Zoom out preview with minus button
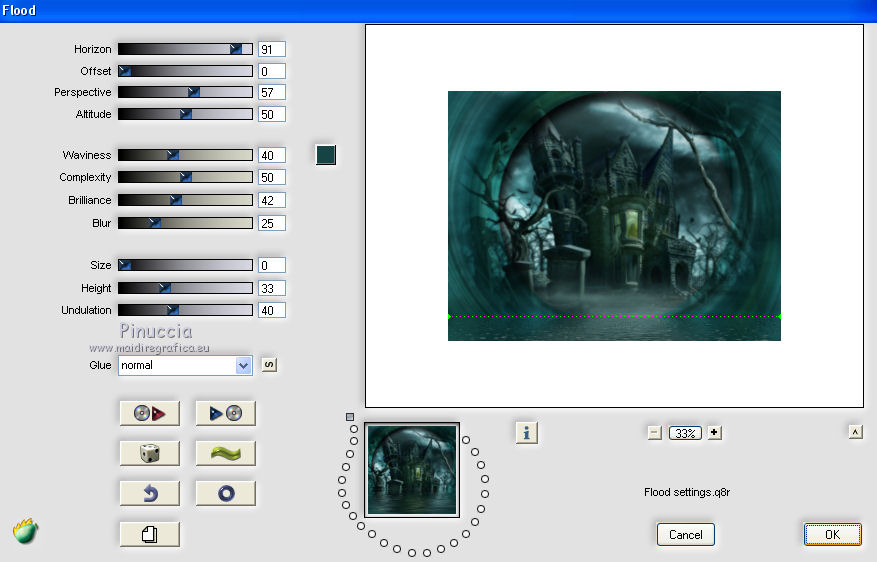 tap(654, 433)
